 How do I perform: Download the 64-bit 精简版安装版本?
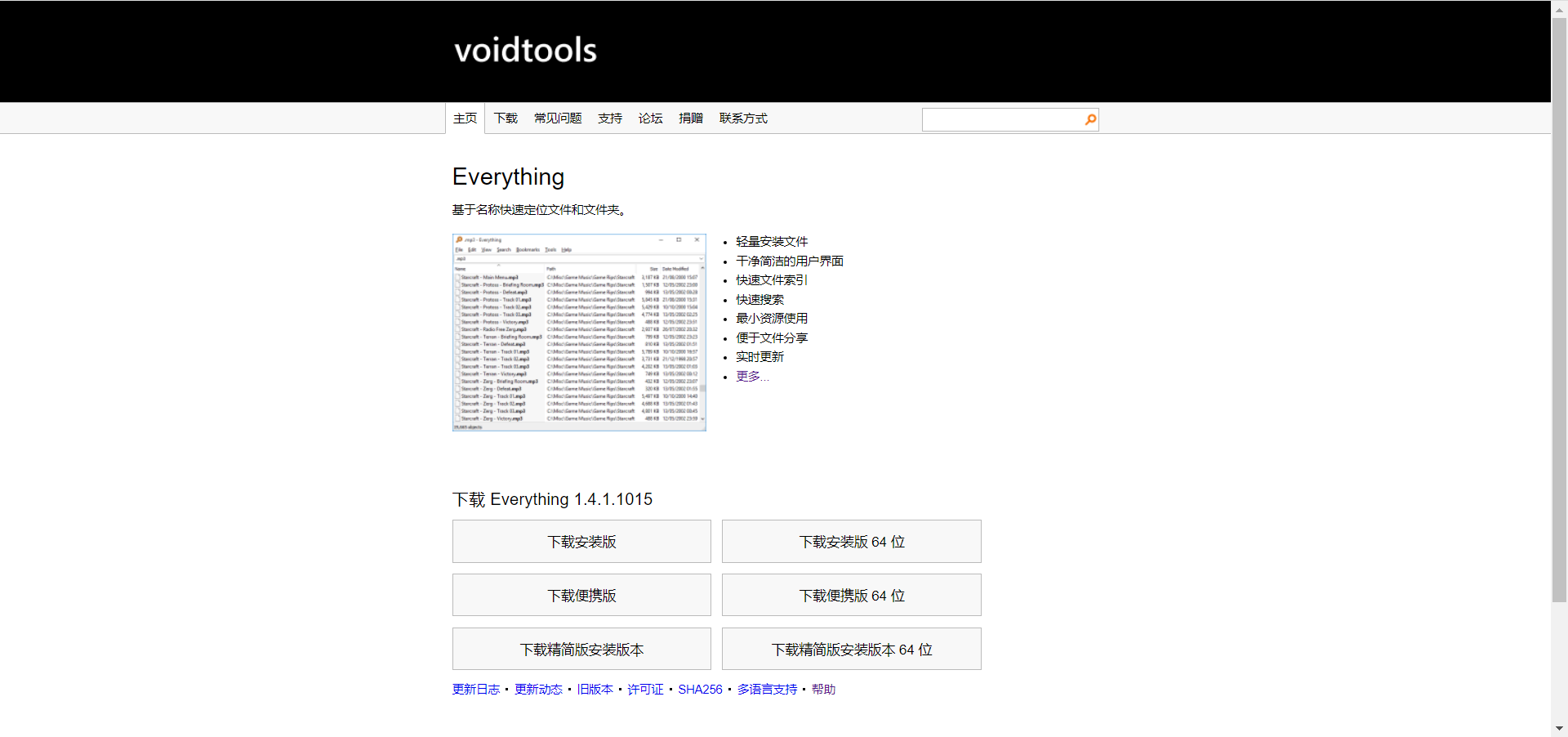[851, 649]
